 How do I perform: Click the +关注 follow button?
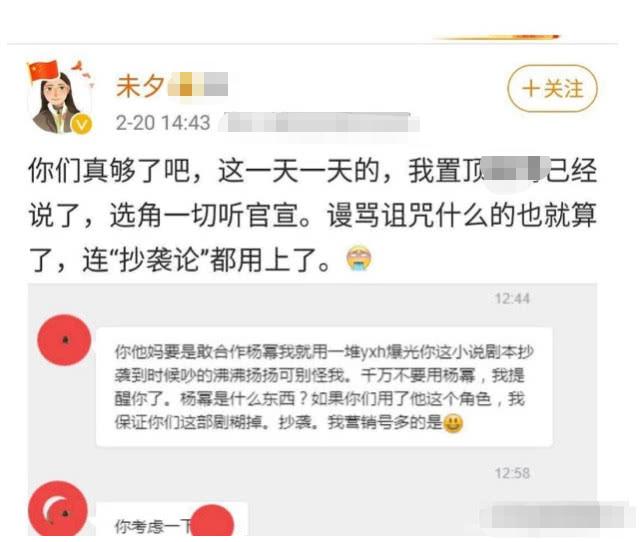click(x=552, y=89)
